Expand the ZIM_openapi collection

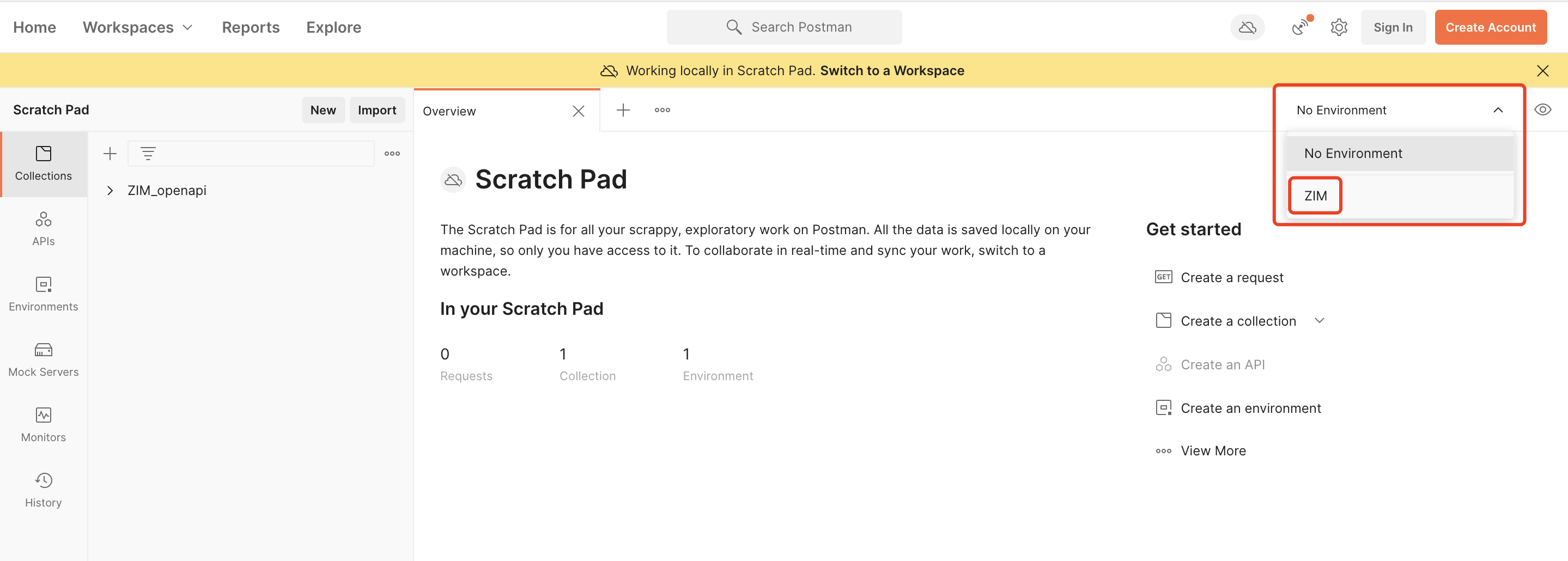click(x=110, y=191)
